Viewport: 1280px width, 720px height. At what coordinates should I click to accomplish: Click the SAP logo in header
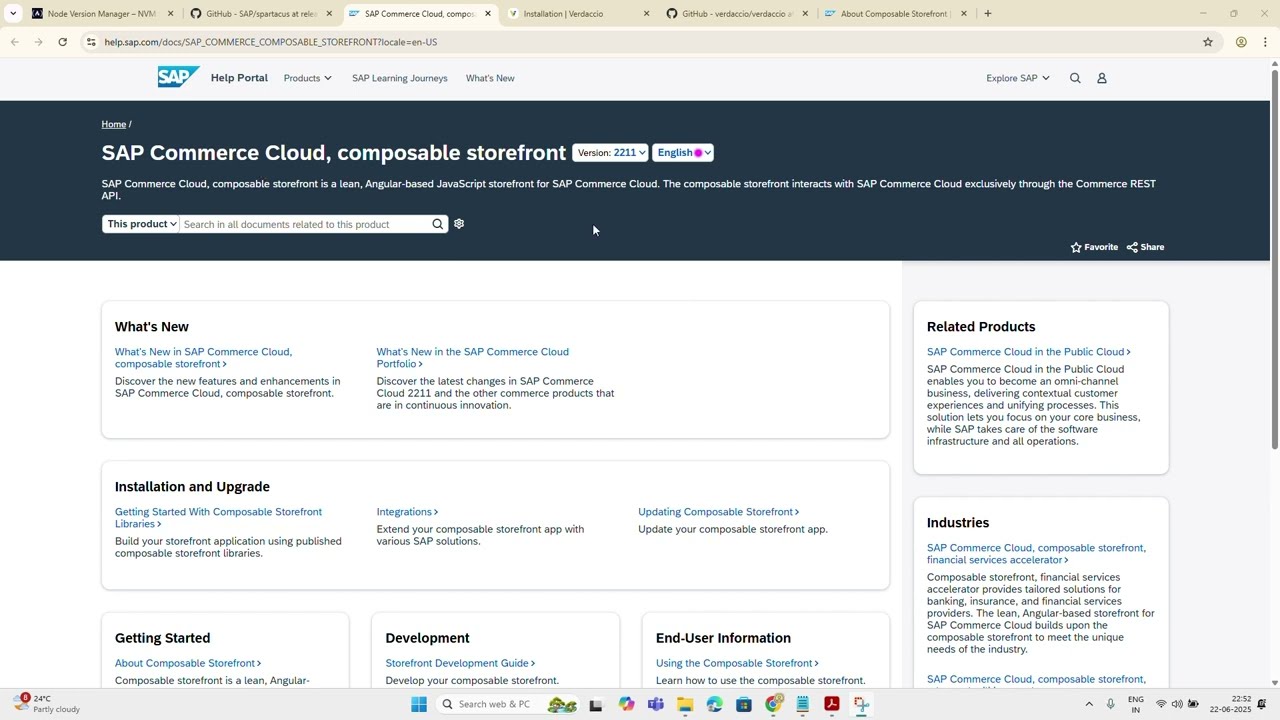[178, 78]
